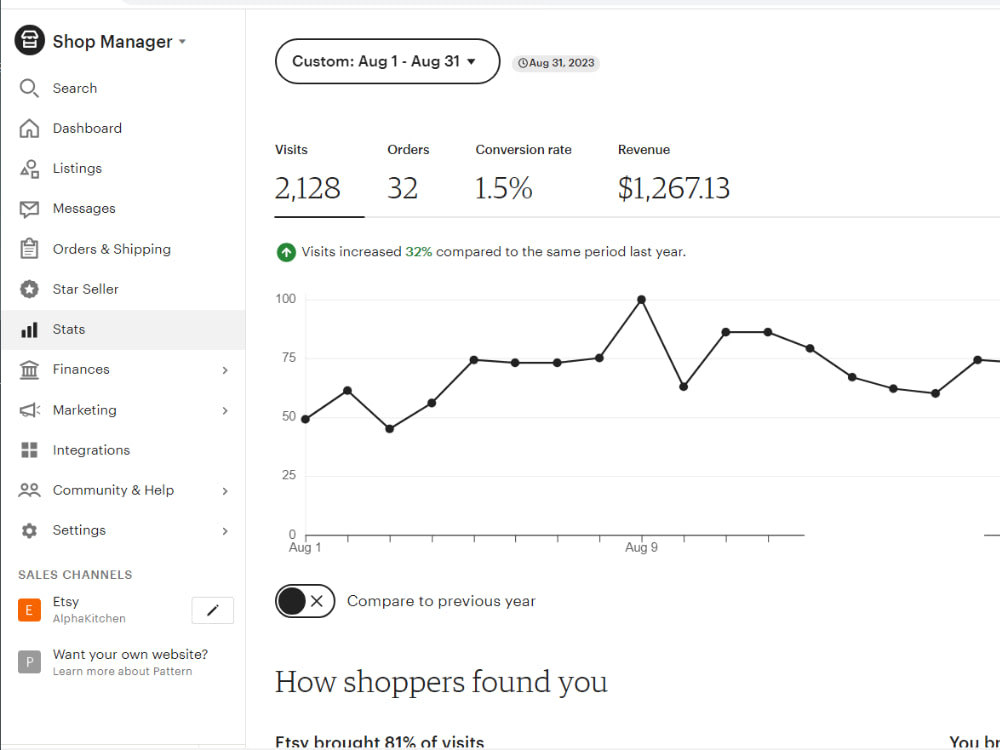The width and height of the screenshot is (1000, 750).
Task: Toggle Compare to previous year switch
Action: 305,601
